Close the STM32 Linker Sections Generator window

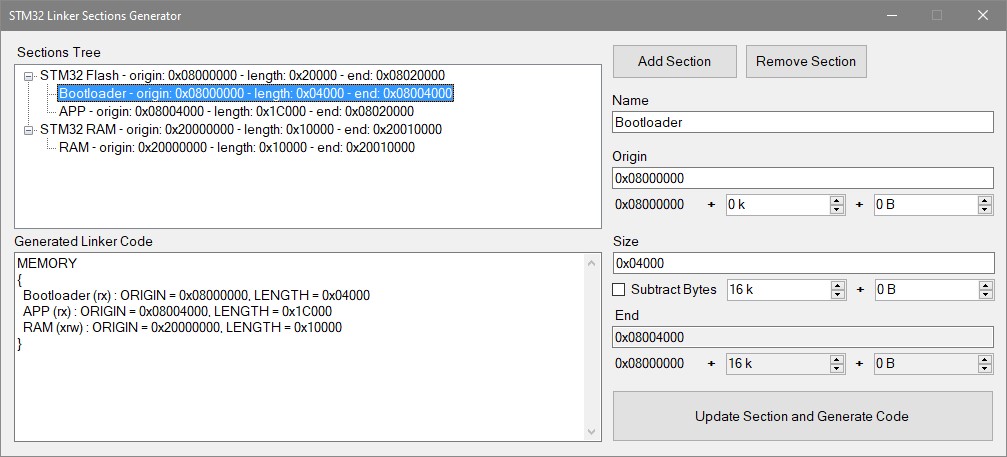coord(983,15)
